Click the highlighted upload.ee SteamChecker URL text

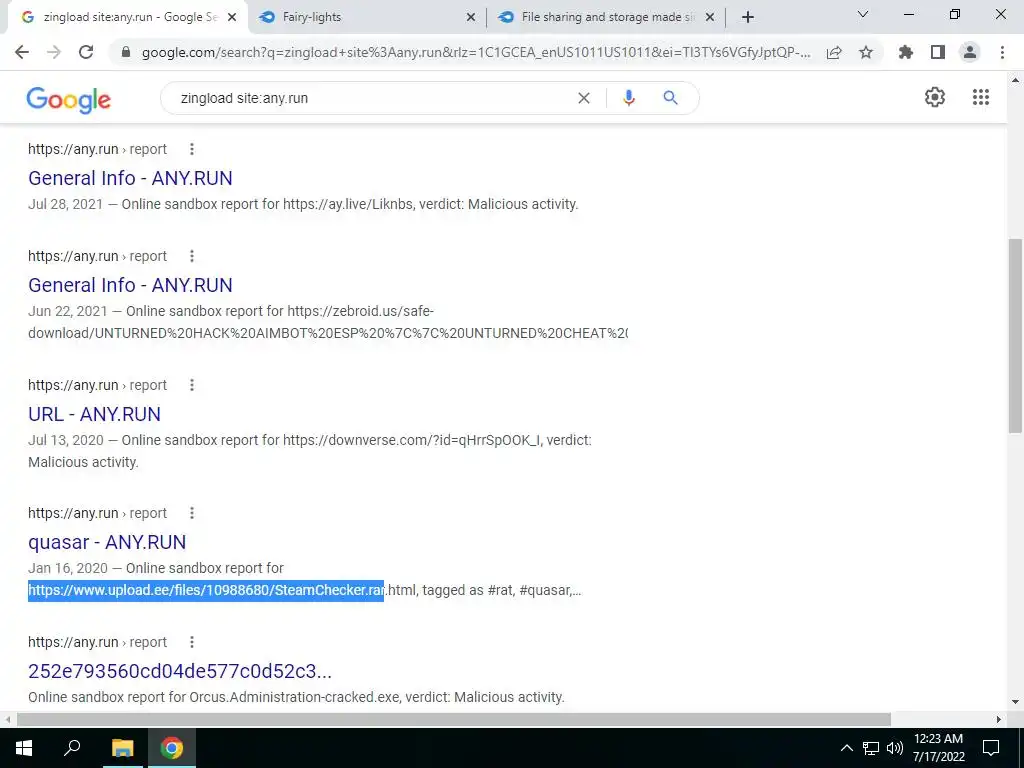pyautogui.click(x=206, y=590)
